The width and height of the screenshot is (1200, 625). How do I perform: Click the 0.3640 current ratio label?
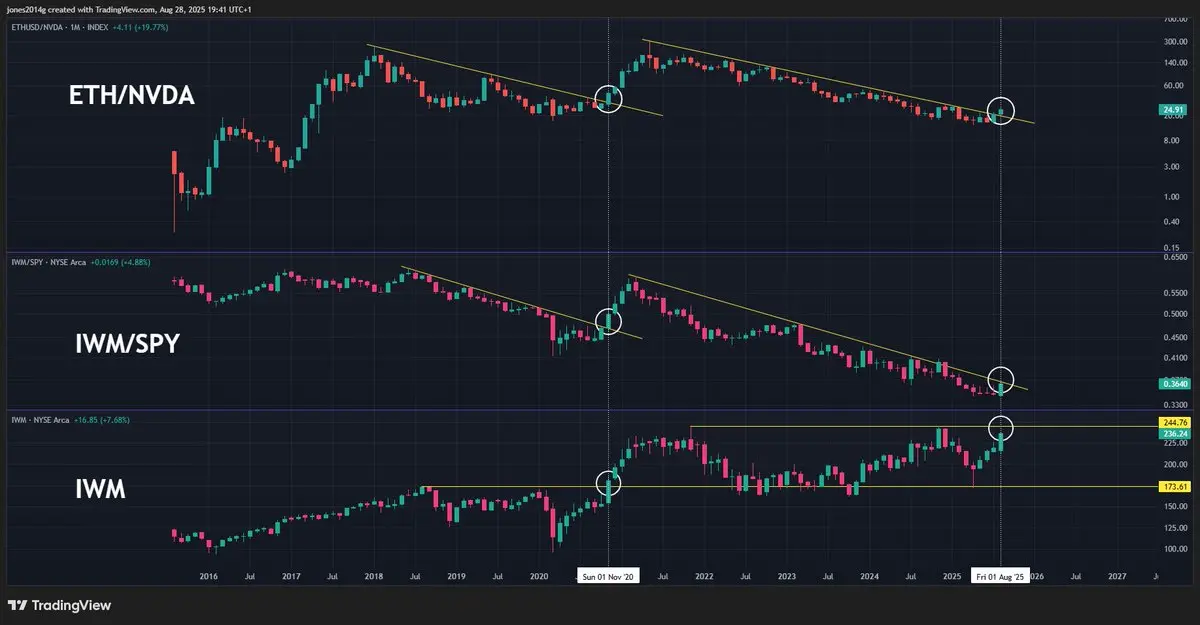click(1173, 383)
